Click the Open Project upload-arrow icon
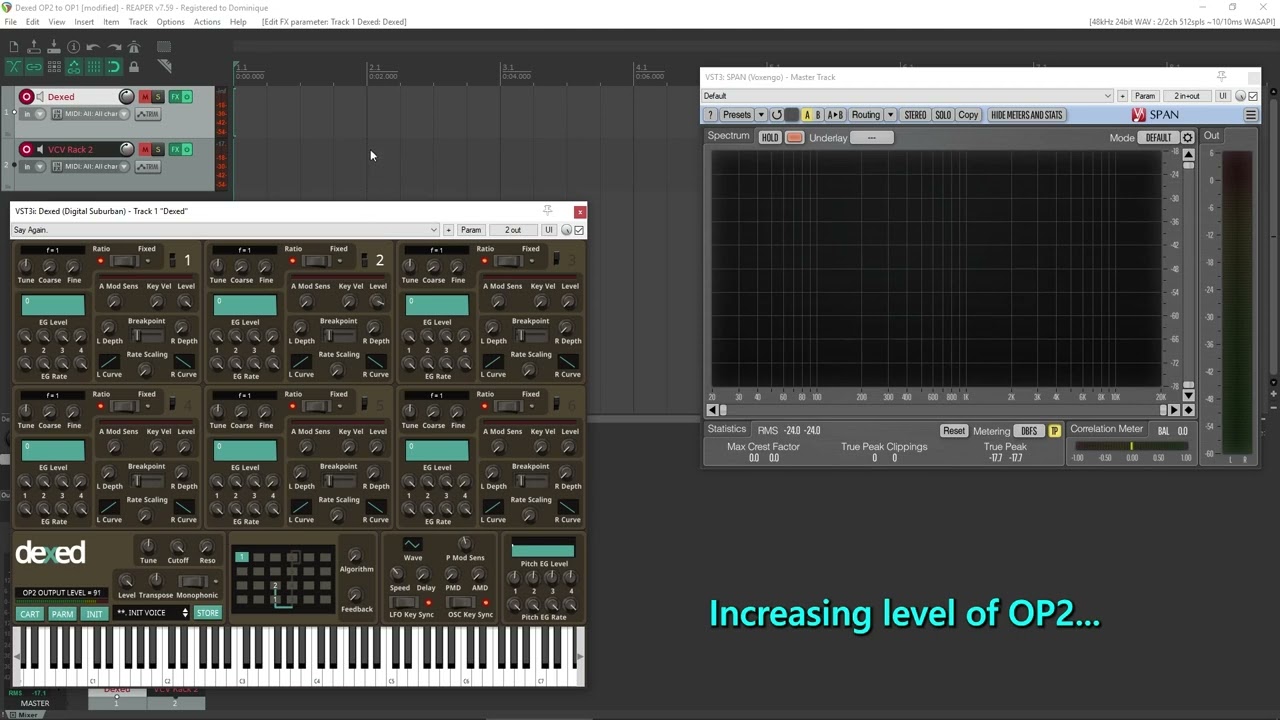The width and height of the screenshot is (1280, 720). pyautogui.click(x=33, y=47)
